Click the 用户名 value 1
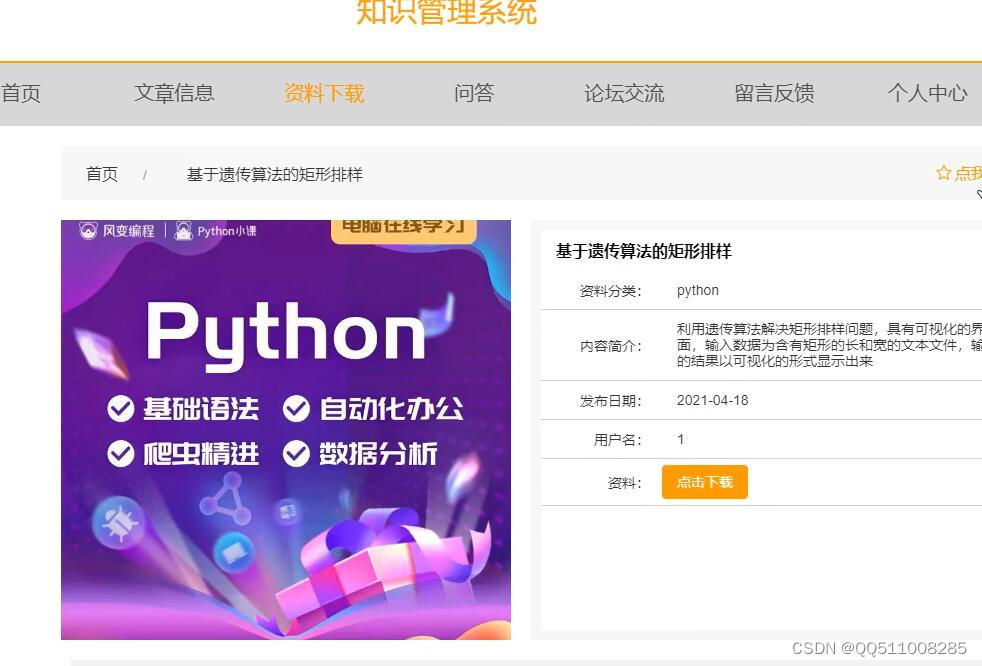982x666 pixels. 681,439
